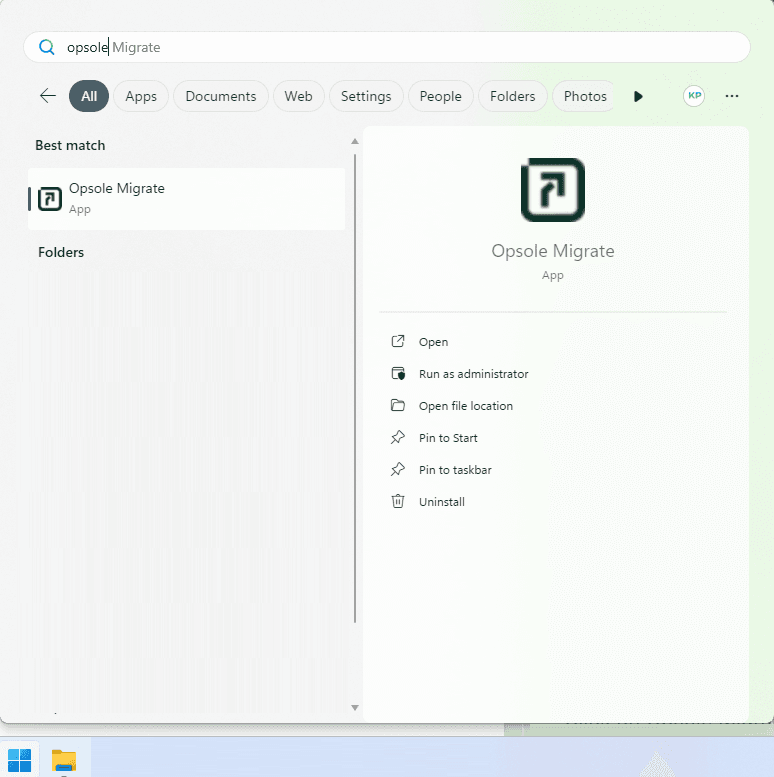Click the search magnifier icon

click(47, 47)
